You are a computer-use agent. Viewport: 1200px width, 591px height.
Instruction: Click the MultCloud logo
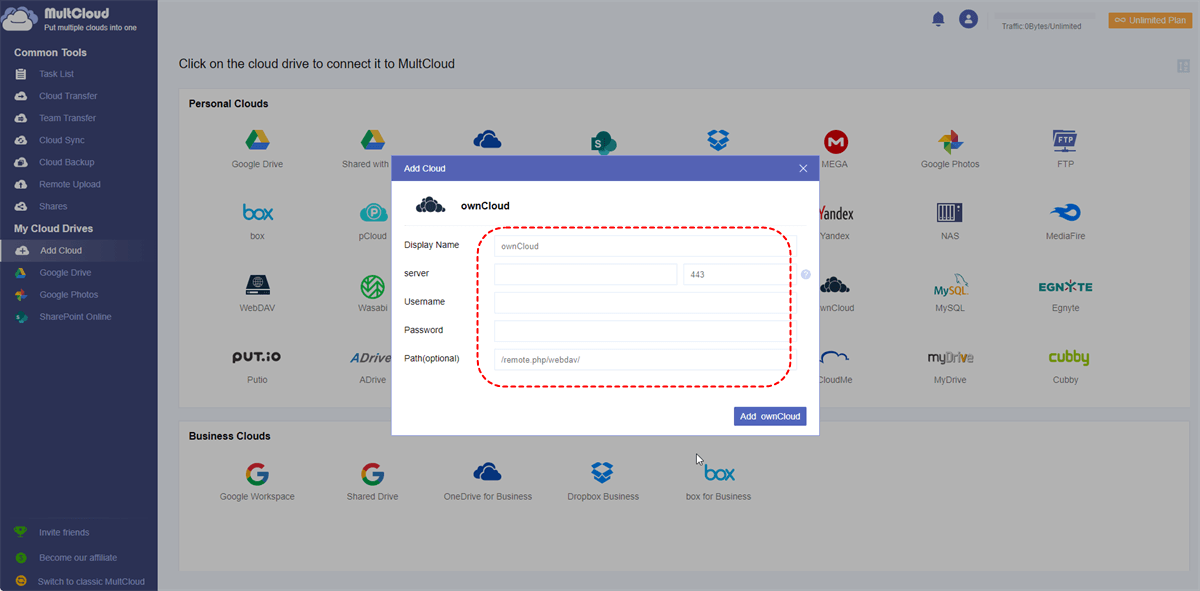tap(70, 20)
